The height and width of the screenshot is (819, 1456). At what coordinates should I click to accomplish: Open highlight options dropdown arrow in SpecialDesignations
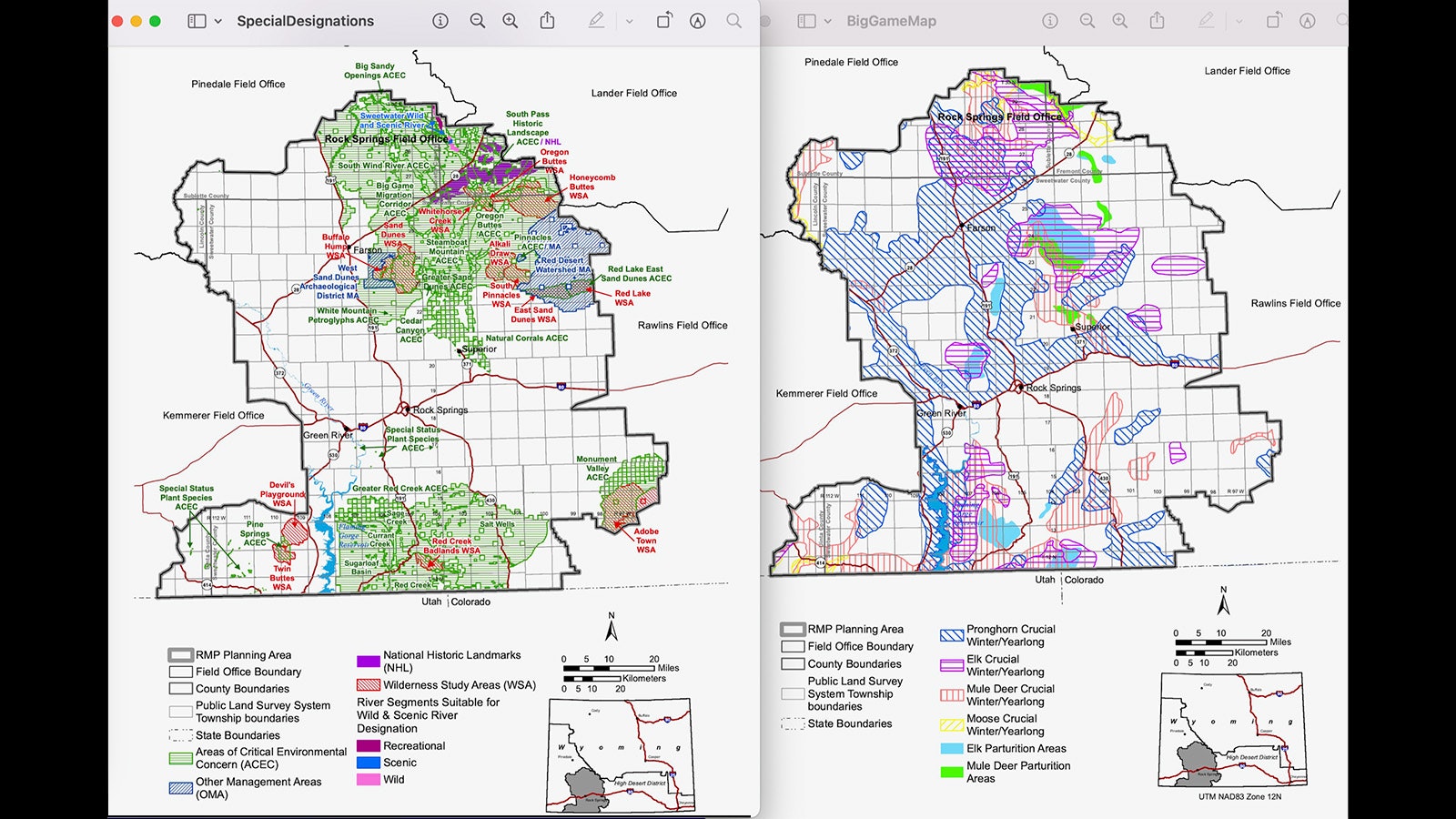tap(629, 21)
